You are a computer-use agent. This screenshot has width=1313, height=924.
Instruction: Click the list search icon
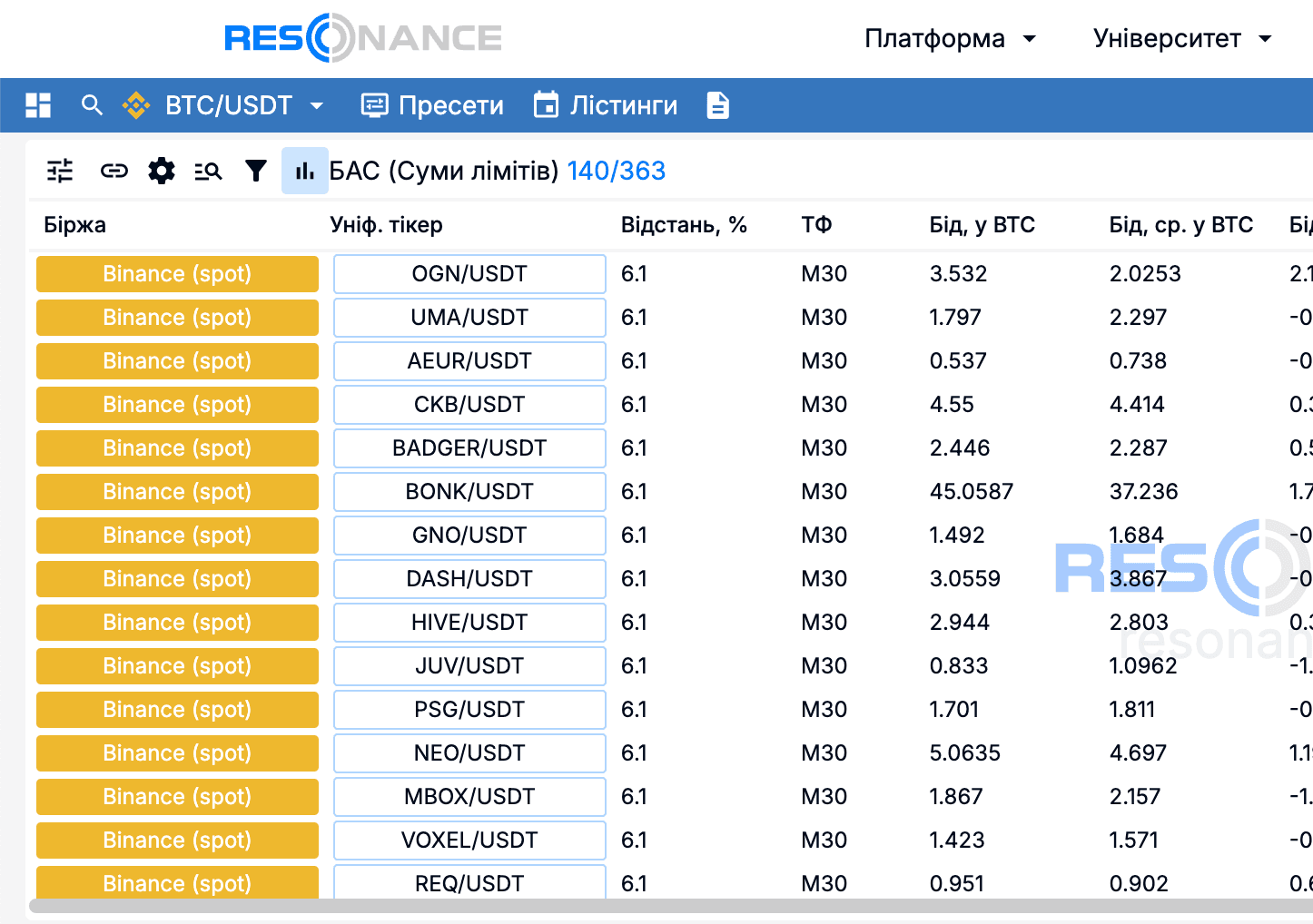pos(209,171)
